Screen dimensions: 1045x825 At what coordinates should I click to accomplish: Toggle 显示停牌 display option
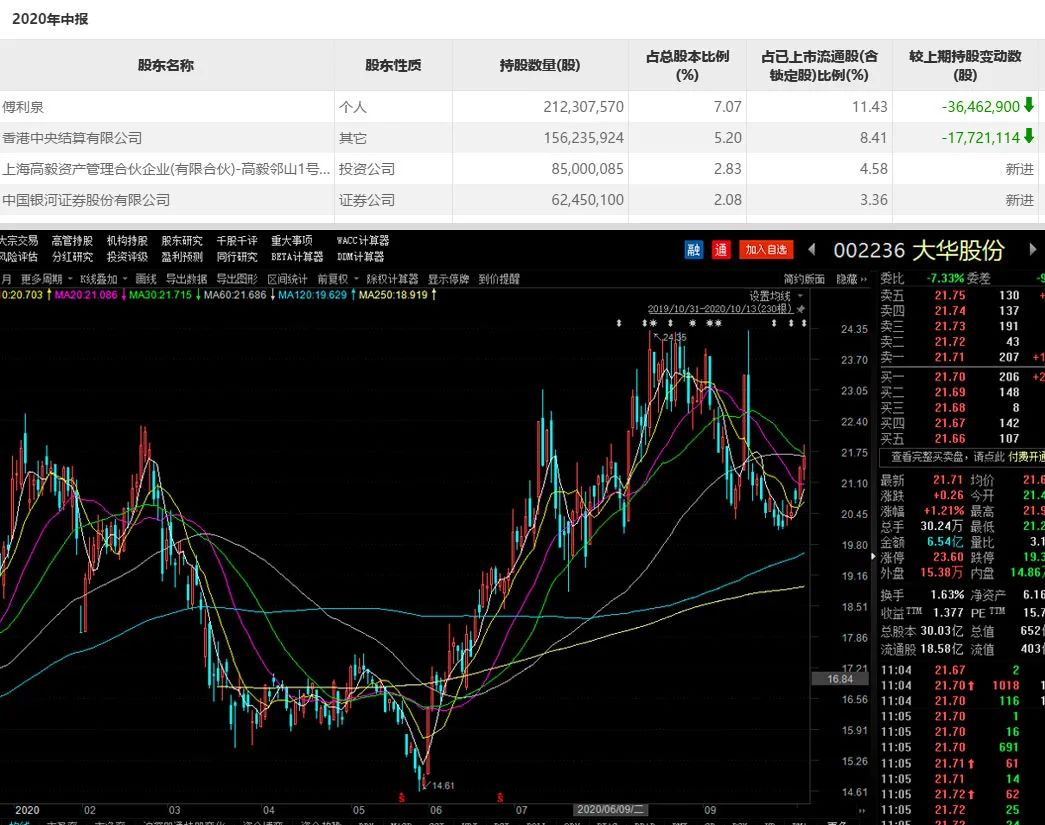449,279
